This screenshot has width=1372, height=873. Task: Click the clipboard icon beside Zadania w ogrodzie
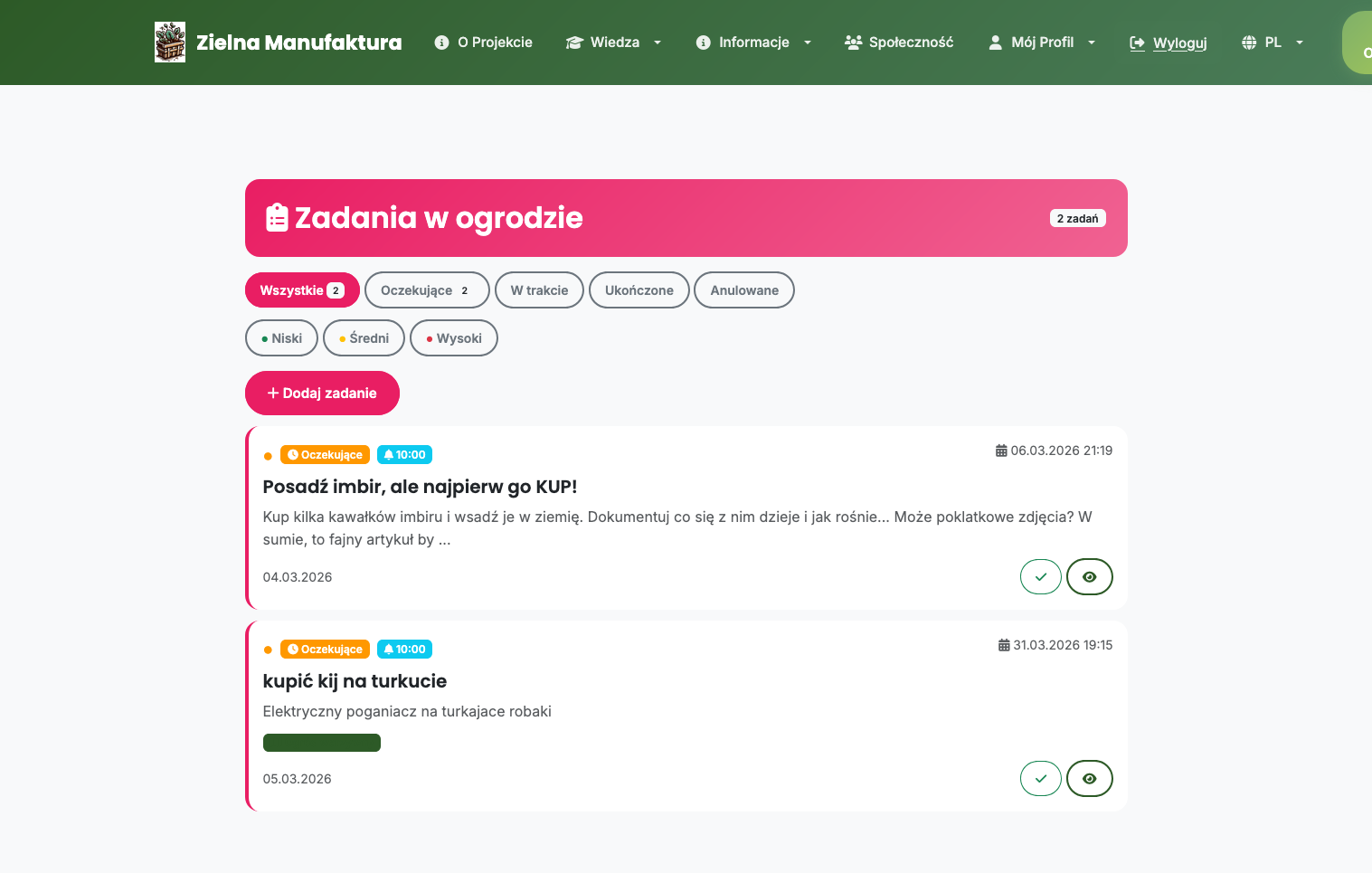coord(277,218)
